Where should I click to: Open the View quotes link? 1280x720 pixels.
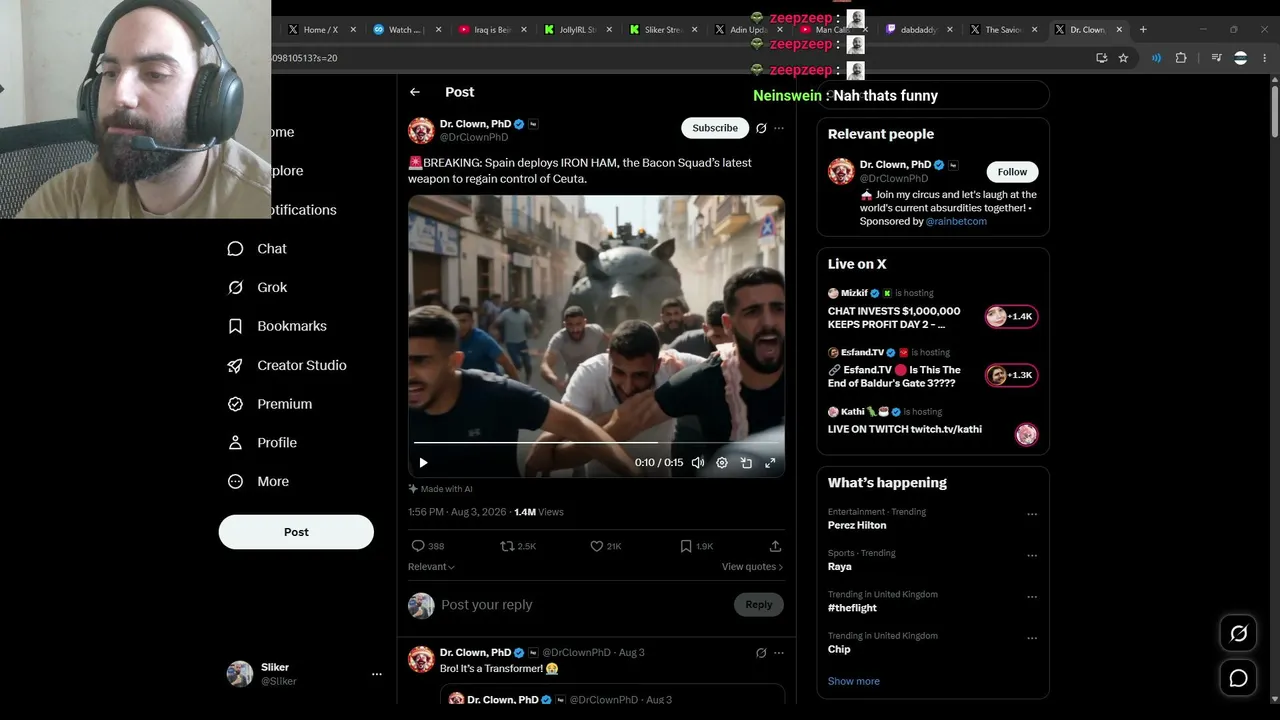(x=752, y=567)
